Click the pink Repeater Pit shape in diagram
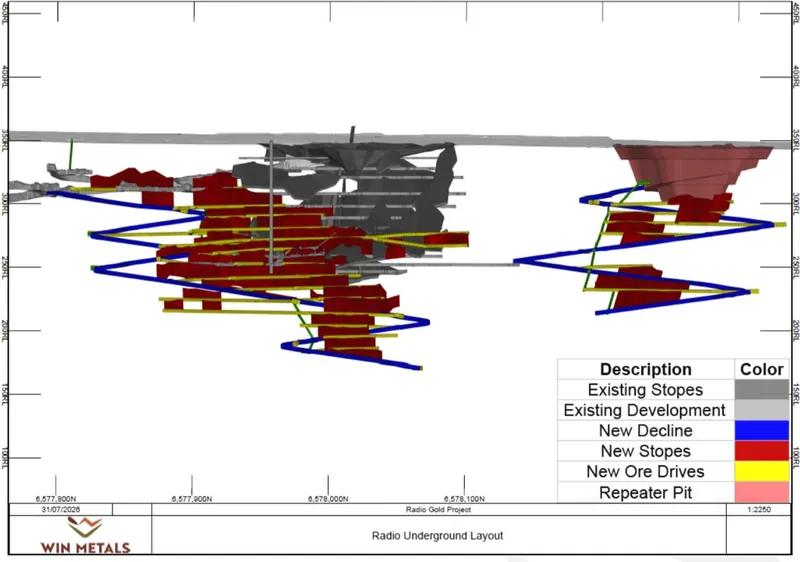This screenshot has width=800, height=562. 691,169
